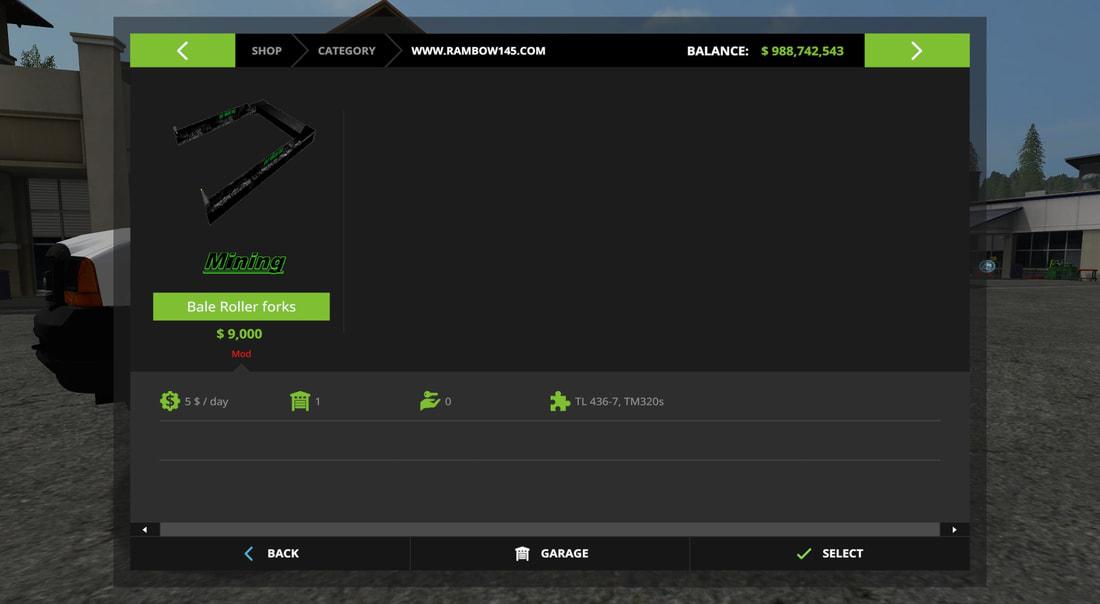Click the owned items garage icon
This screenshot has width=1100, height=604.
click(299, 401)
